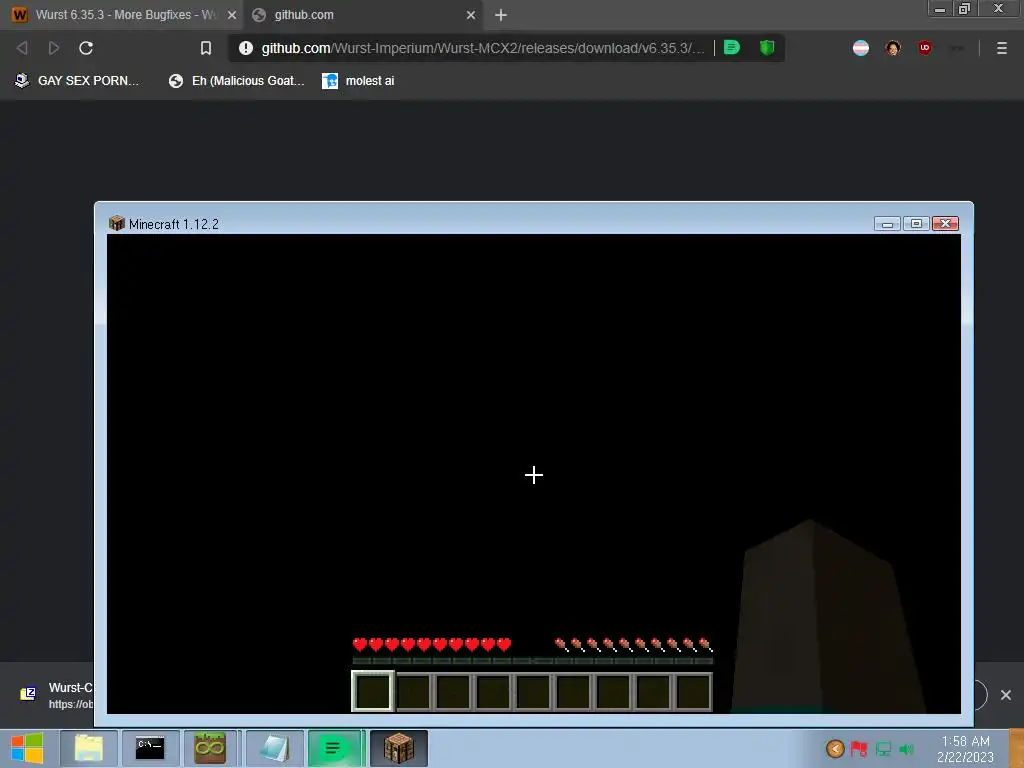Close the github.com tab

pyautogui.click(x=471, y=15)
